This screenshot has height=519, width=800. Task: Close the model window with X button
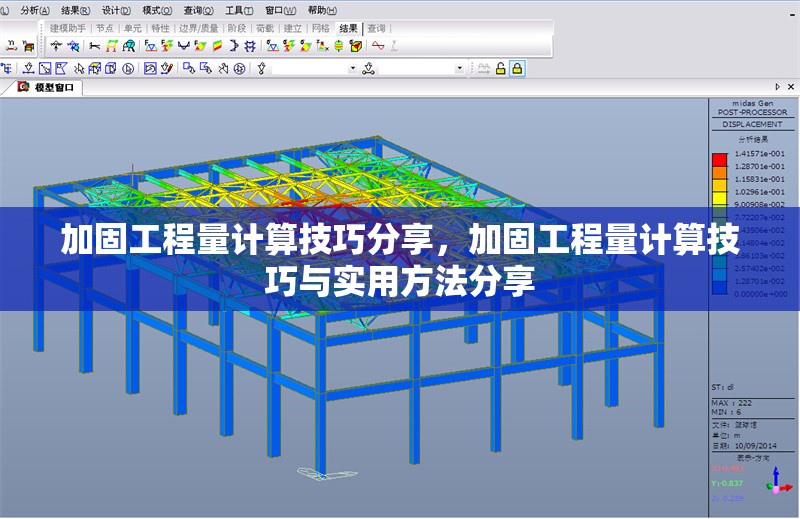click(791, 88)
